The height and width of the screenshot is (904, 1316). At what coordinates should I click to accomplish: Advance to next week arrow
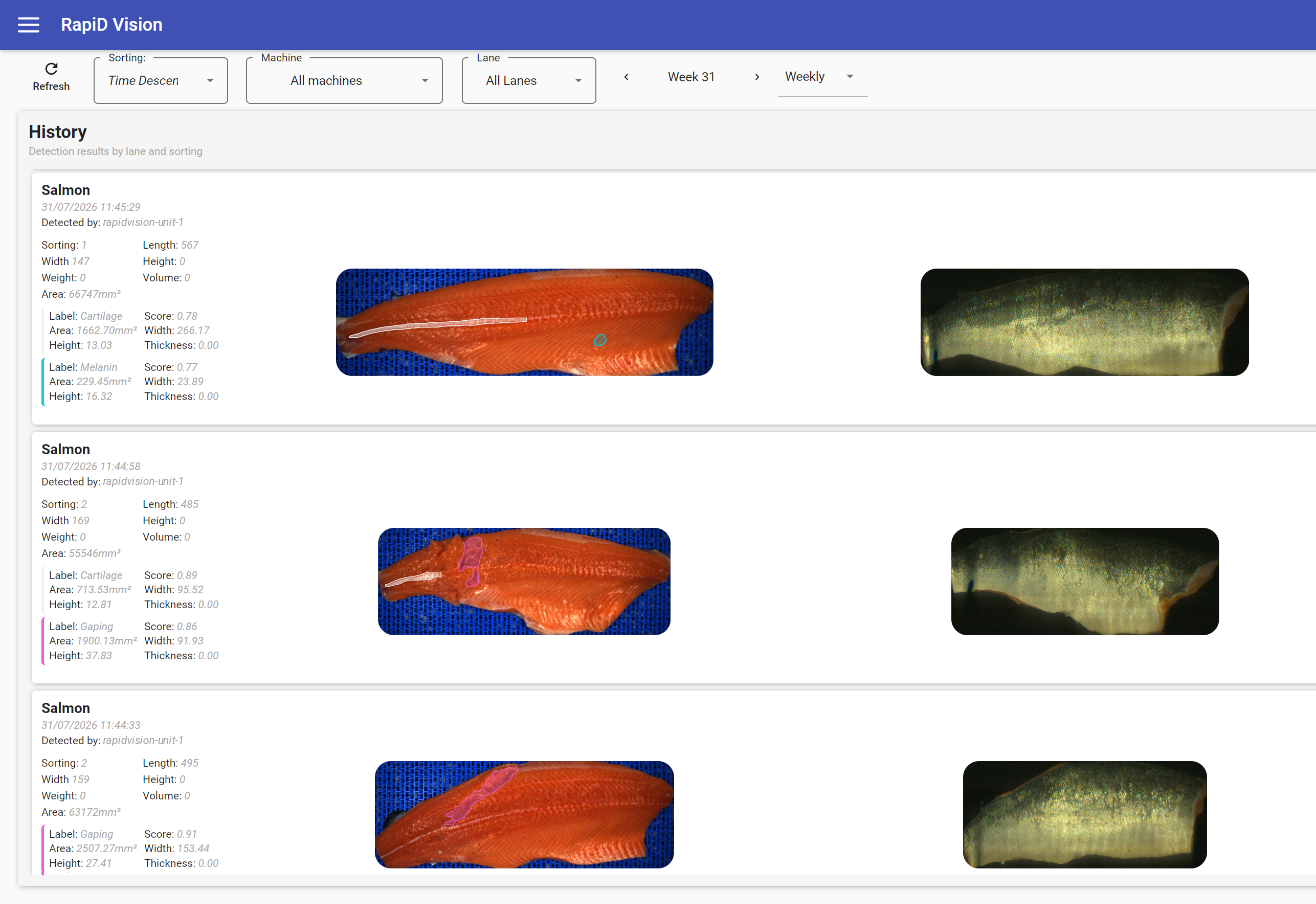coord(756,77)
